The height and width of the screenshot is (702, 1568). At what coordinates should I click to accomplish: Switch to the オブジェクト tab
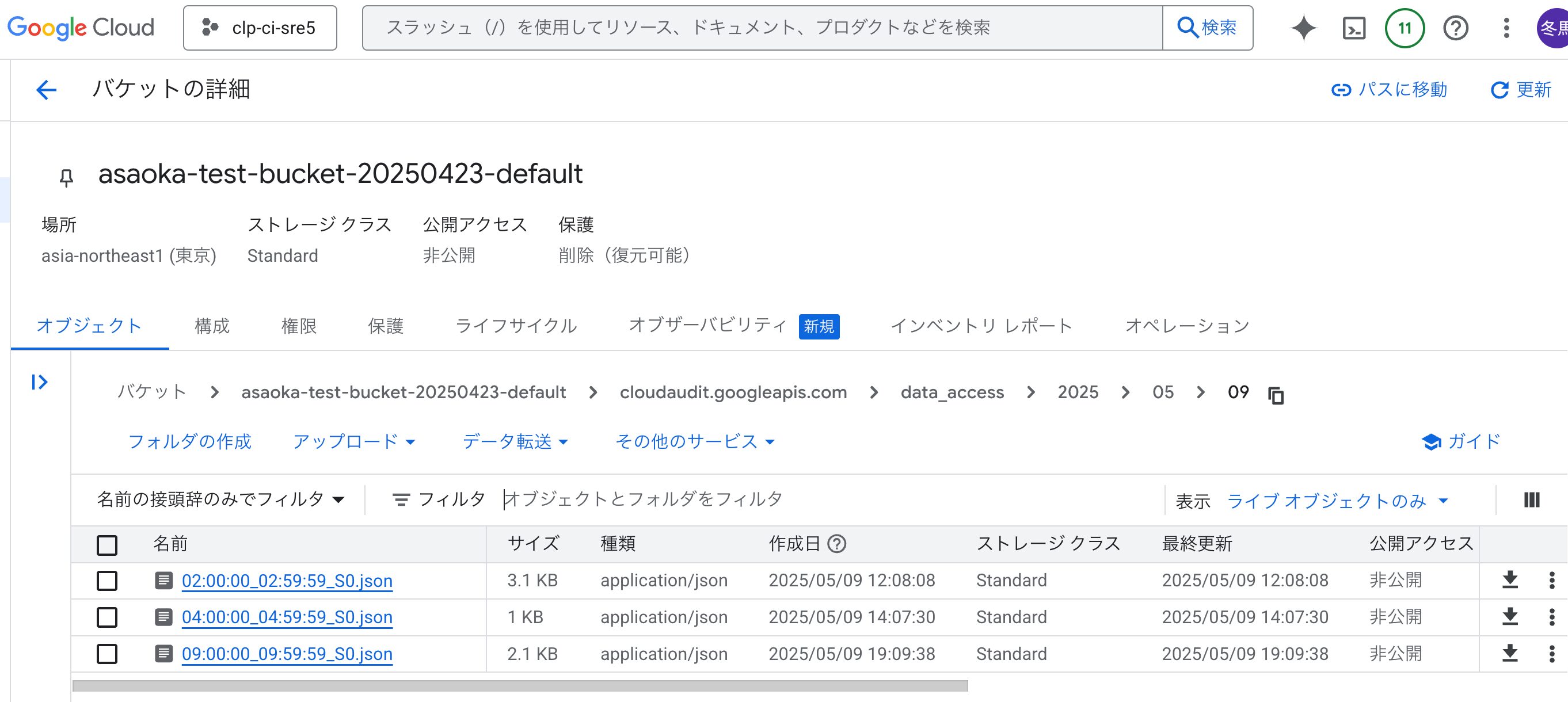point(89,326)
